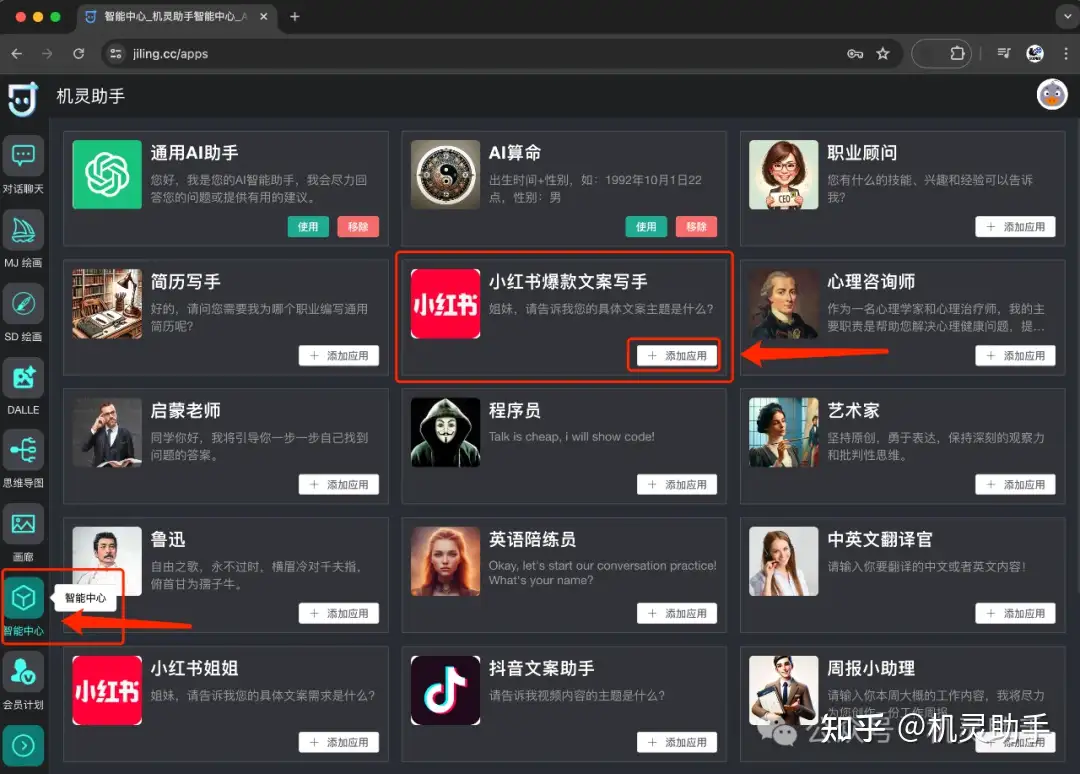Viewport: 1080px width, 774px height.
Task: Add the 艺术家 app
Action: click(1015, 484)
